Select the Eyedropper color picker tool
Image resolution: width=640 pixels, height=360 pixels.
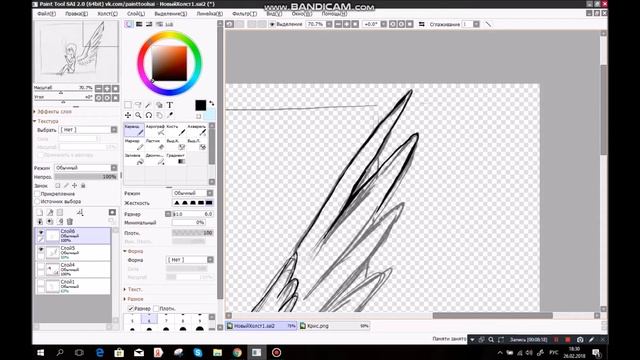click(x=170, y=116)
